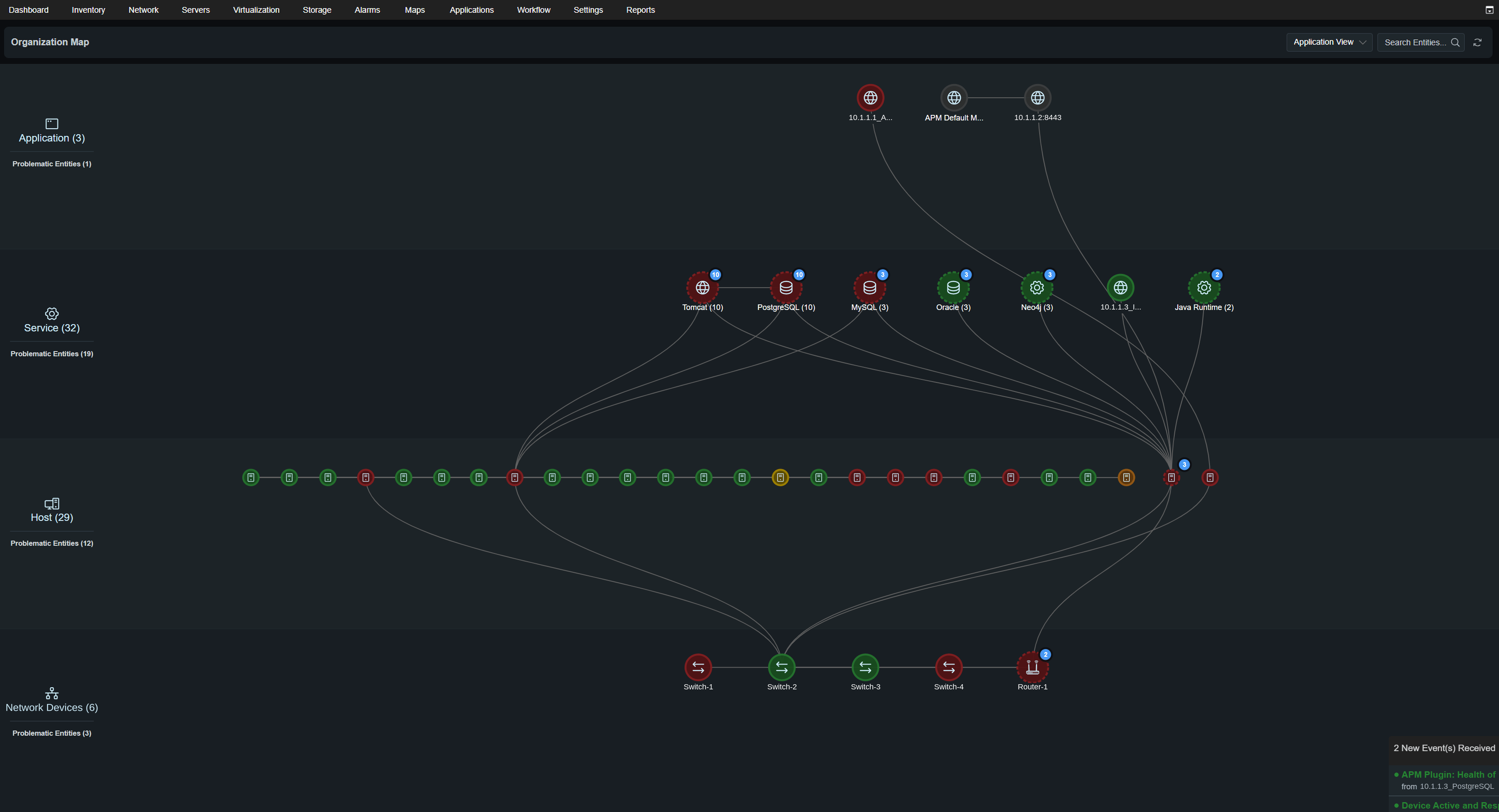This screenshot has width=1499, height=812.
Task: Select the Switch-1 network device
Action: pyautogui.click(x=698, y=667)
